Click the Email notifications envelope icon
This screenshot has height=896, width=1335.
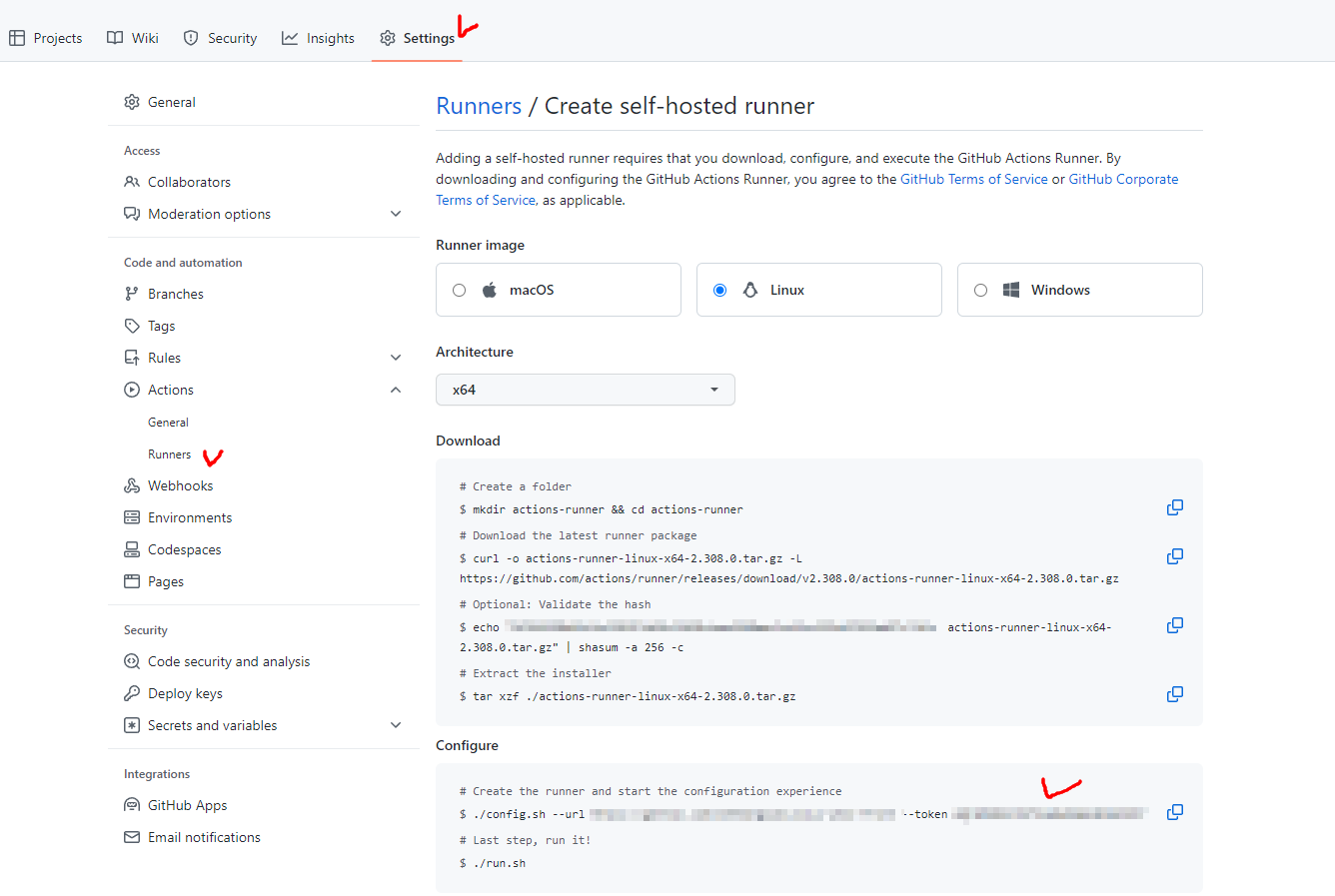coord(132,837)
